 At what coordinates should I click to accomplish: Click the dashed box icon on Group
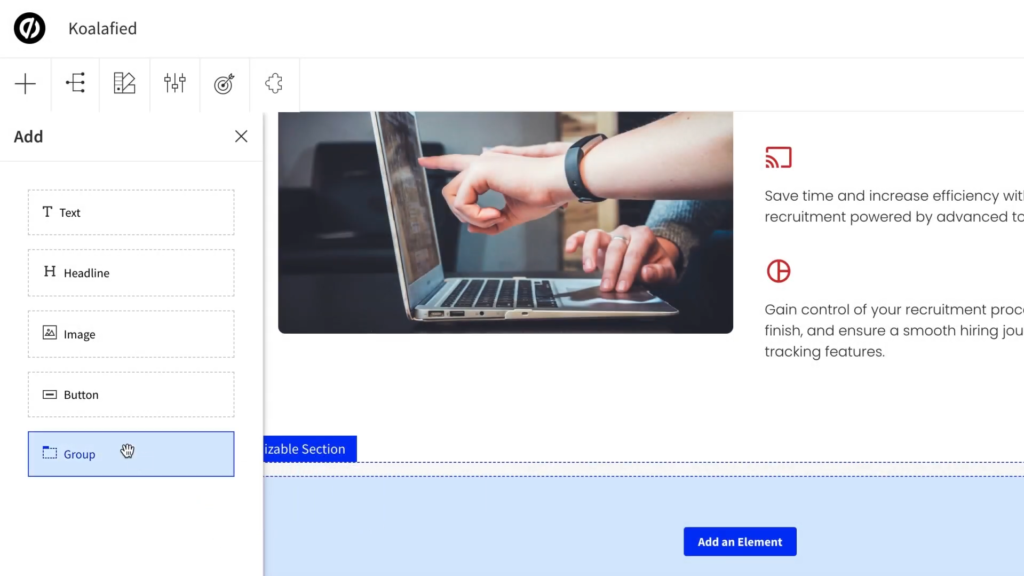50,453
